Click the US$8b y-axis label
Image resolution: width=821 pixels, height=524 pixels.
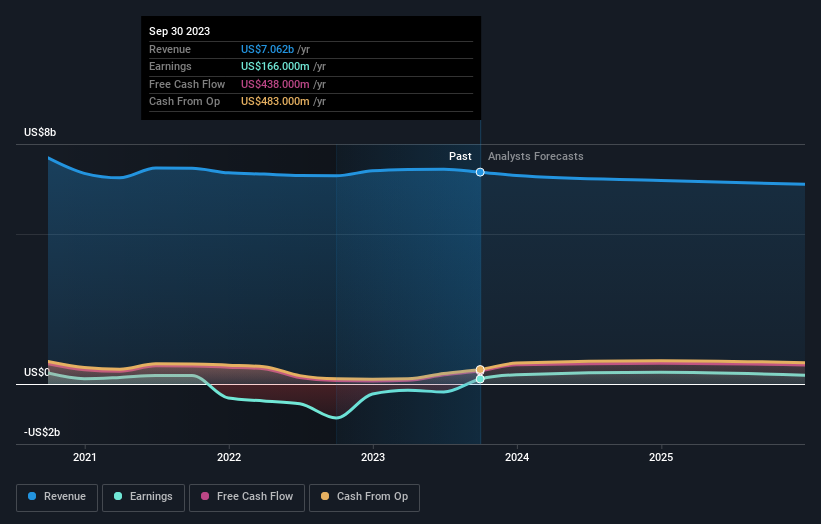coord(40,132)
